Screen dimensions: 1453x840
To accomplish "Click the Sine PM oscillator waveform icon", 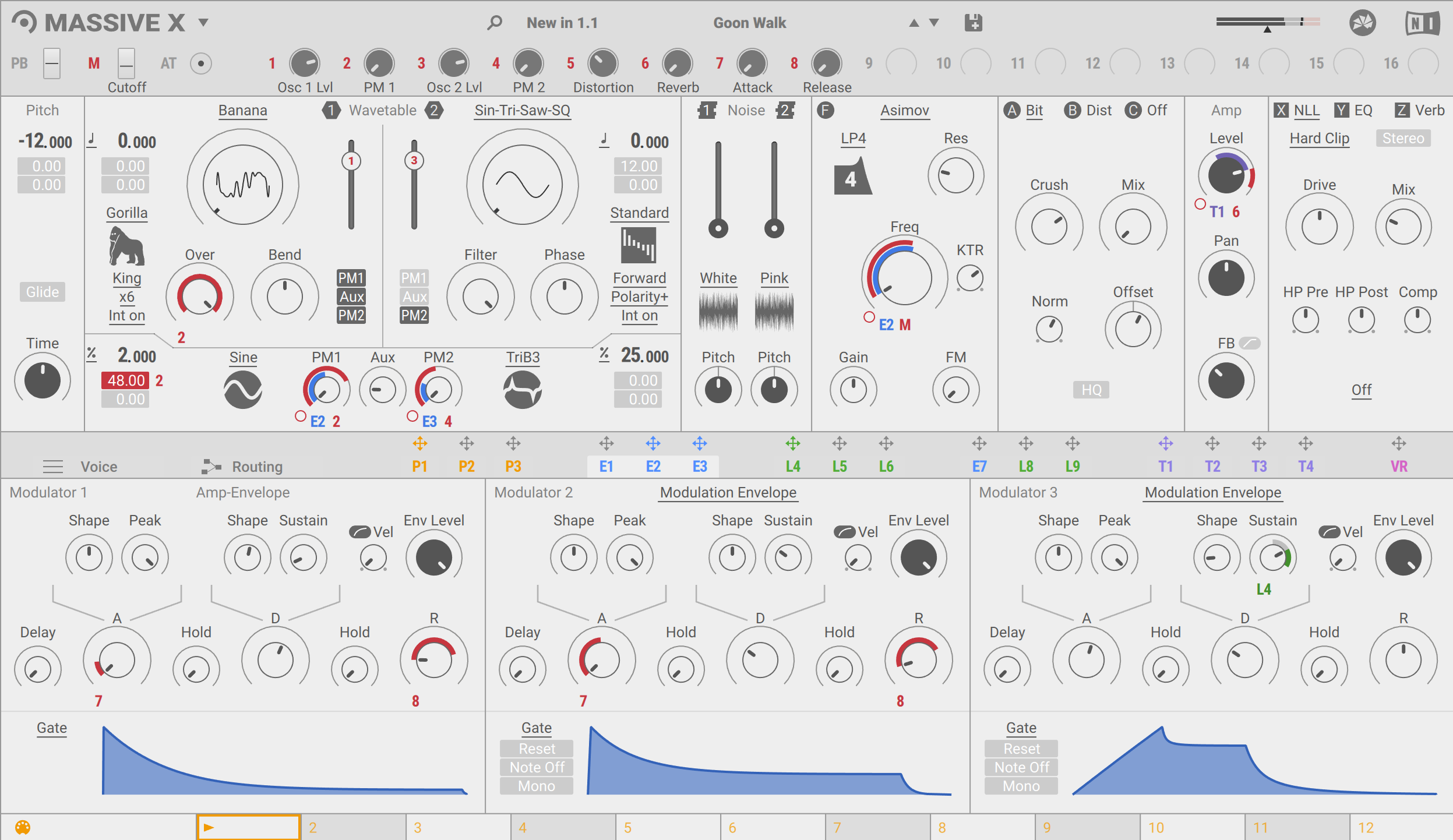I will pyautogui.click(x=243, y=390).
